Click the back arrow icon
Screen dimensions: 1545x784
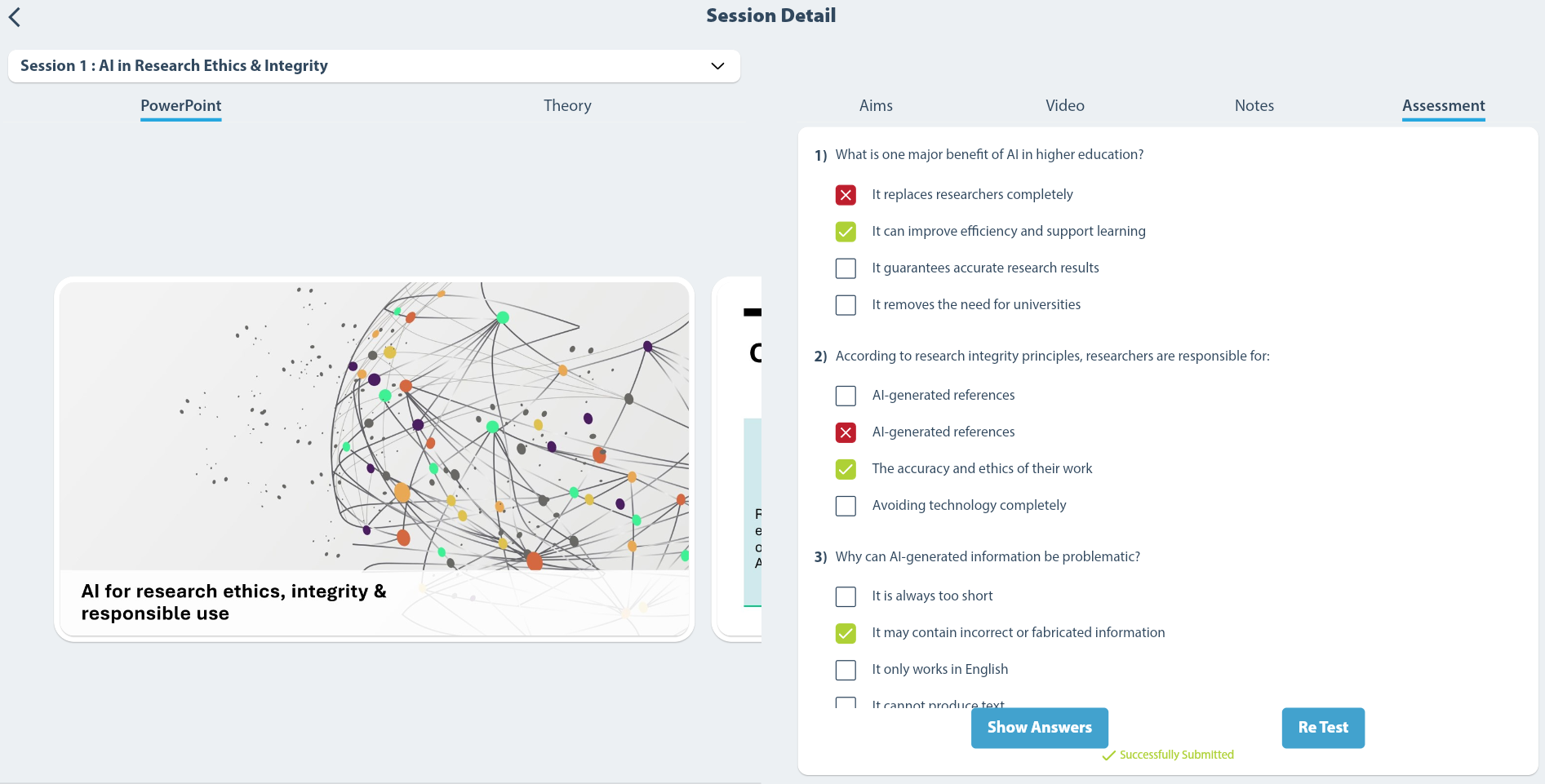click(x=15, y=16)
